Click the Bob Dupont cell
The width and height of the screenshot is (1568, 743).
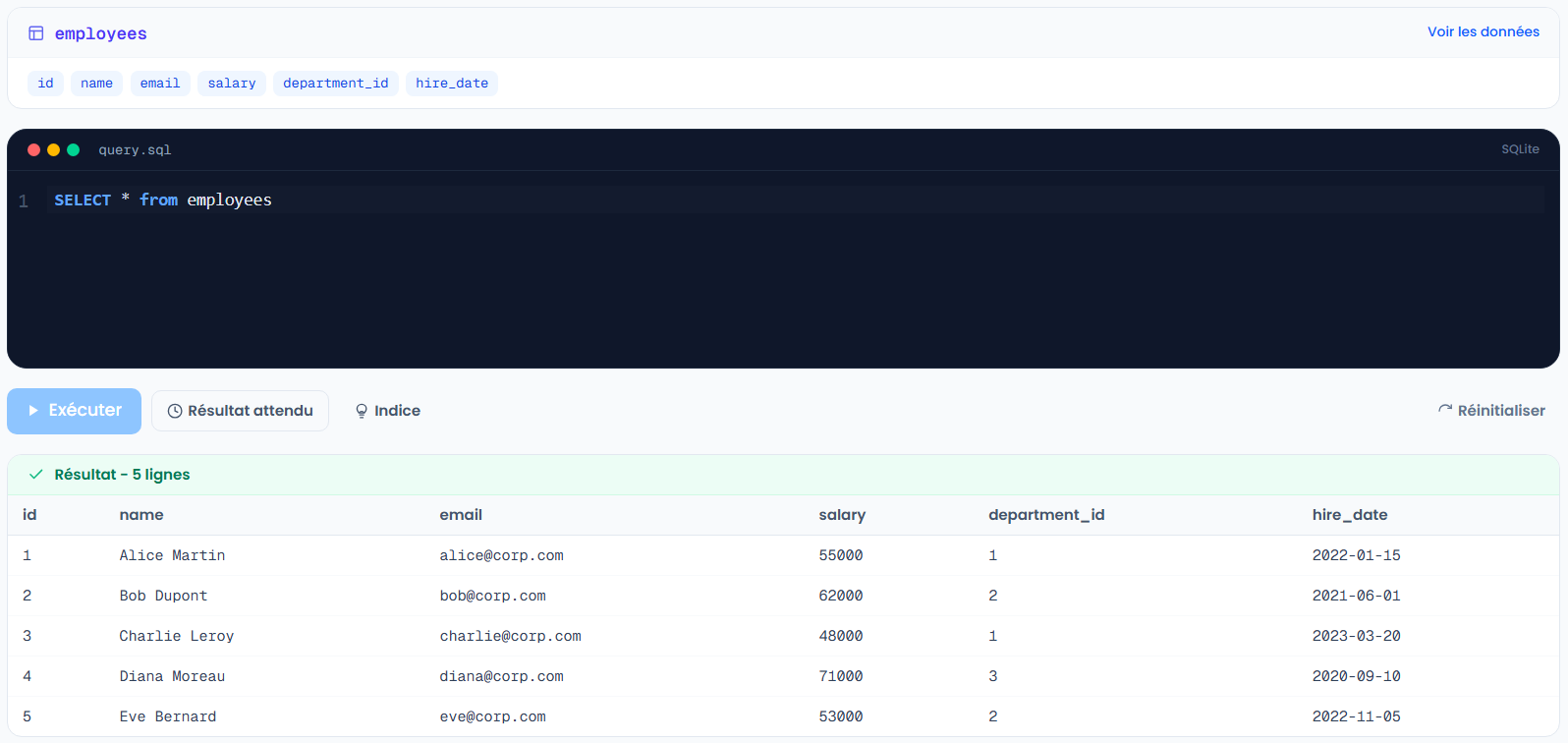pyautogui.click(x=163, y=596)
